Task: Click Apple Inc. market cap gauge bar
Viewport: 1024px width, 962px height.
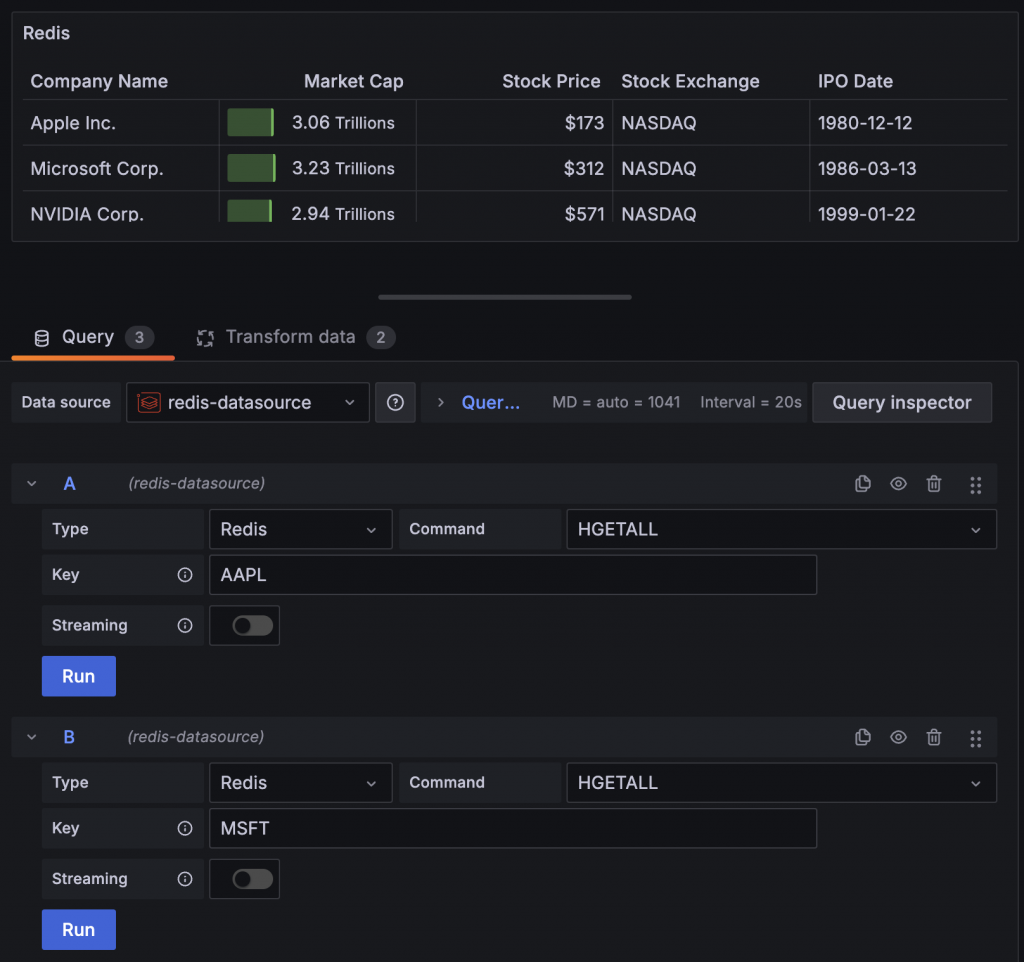Action: pos(251,122)
